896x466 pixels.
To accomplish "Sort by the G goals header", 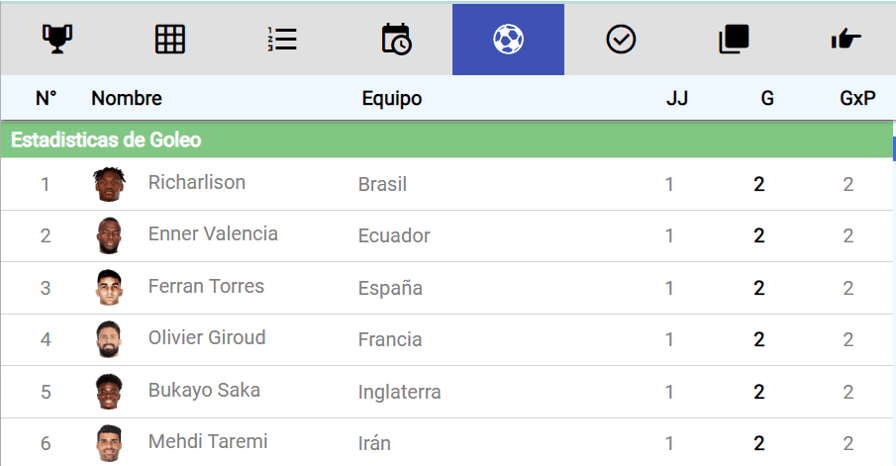I will click(x=767, y=98).
